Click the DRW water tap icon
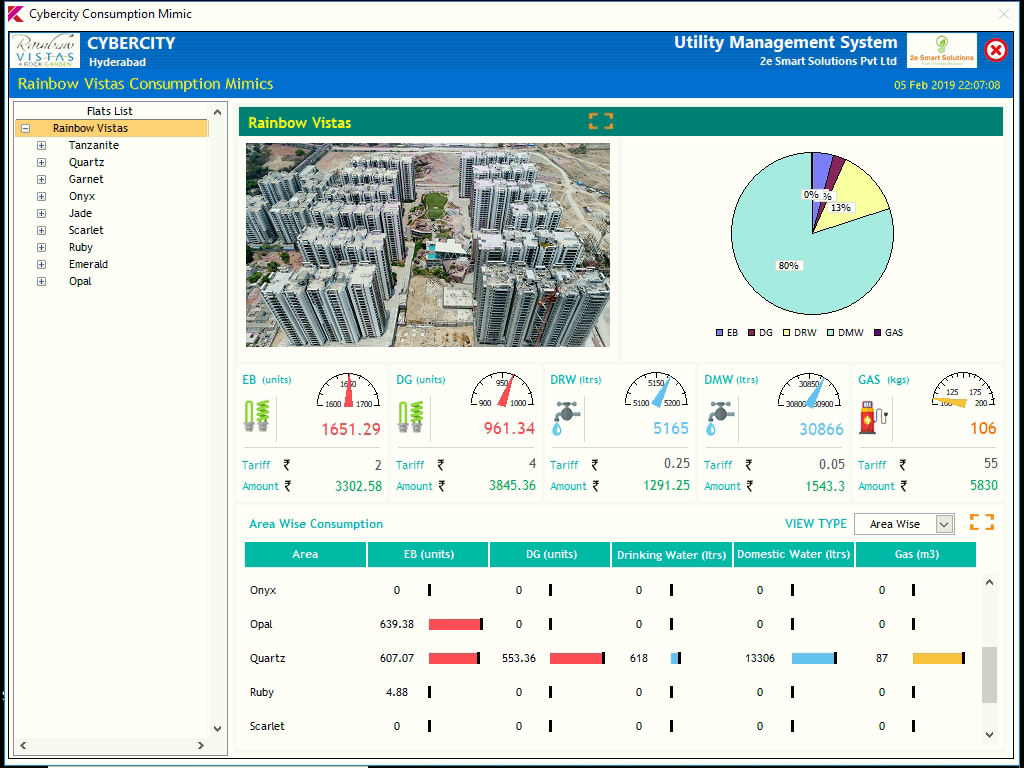Viewport: 1024px width, 768px height. (x=566, y=418)
